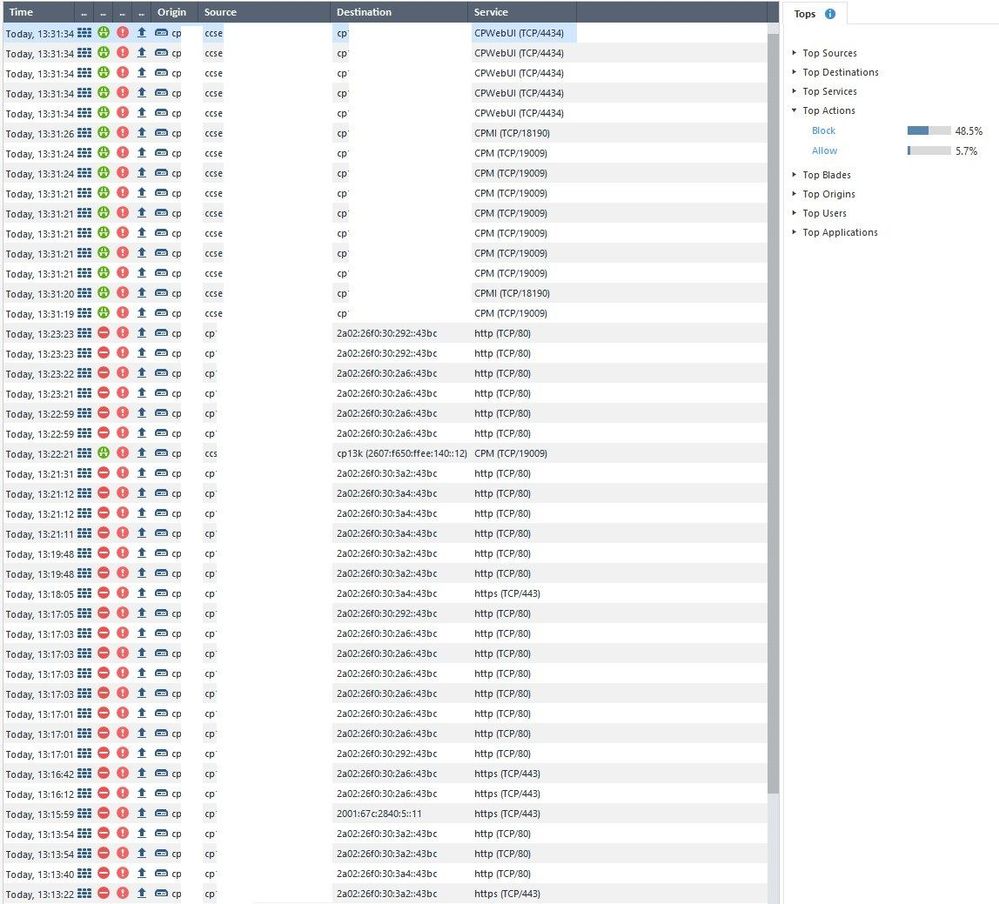Click the Allow 5.7% percentage bar
The image size is (999, 904).
(x=929, y=151)
